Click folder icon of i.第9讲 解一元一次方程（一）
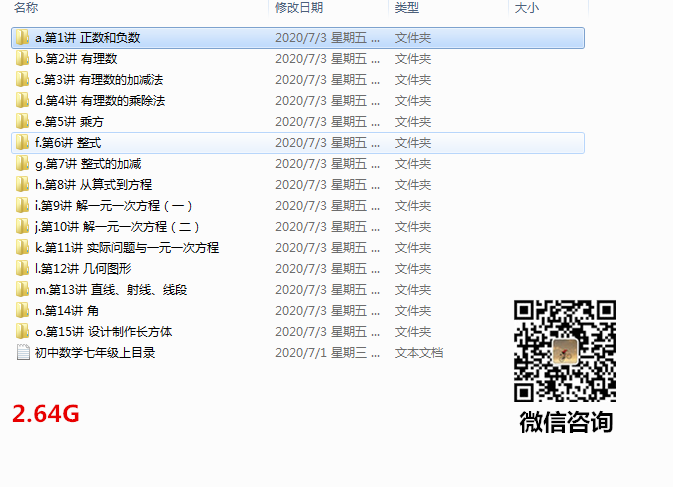 [x=22, y=206]
